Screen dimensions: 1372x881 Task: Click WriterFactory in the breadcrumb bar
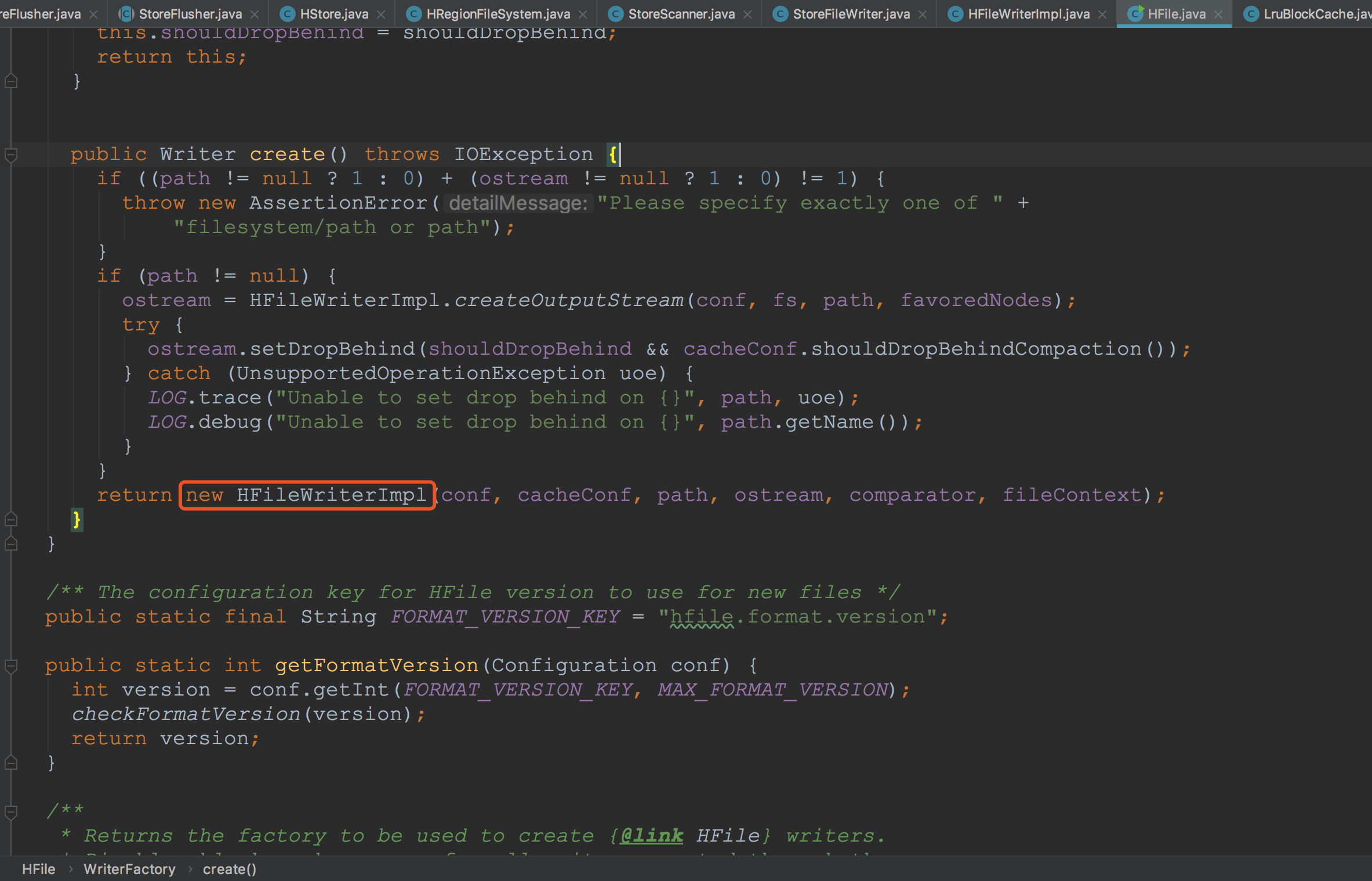(x=129, y=869)
